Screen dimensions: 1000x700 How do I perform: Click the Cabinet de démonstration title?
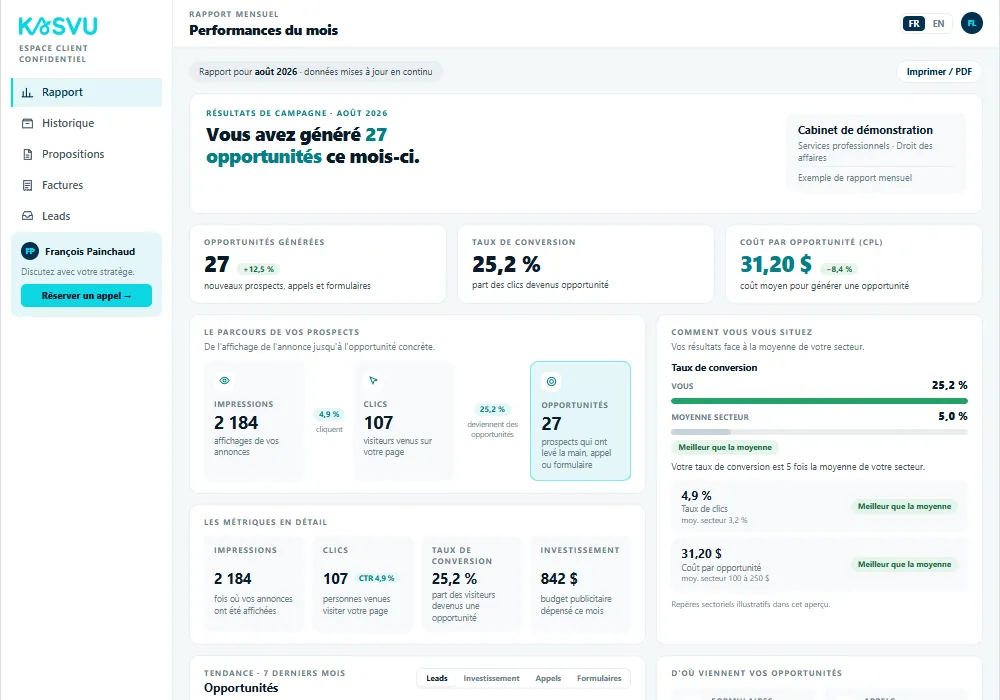(865, 130)
